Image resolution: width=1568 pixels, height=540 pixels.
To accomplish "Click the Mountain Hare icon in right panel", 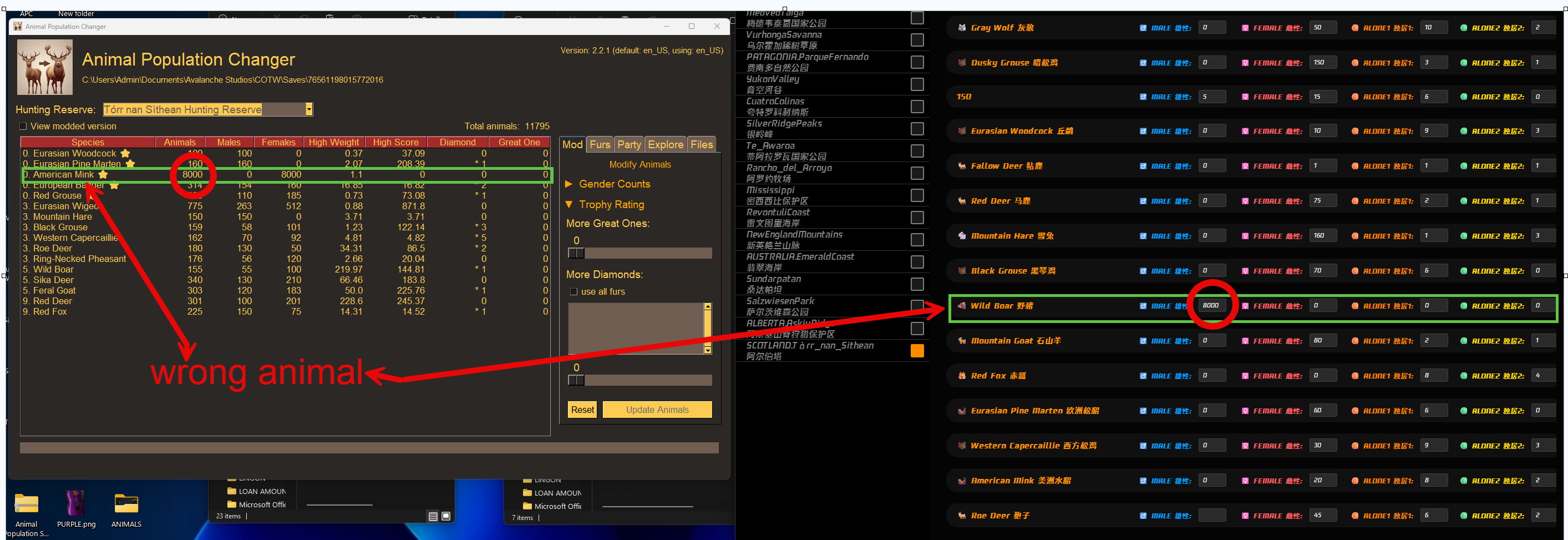I will pos(962,236).
